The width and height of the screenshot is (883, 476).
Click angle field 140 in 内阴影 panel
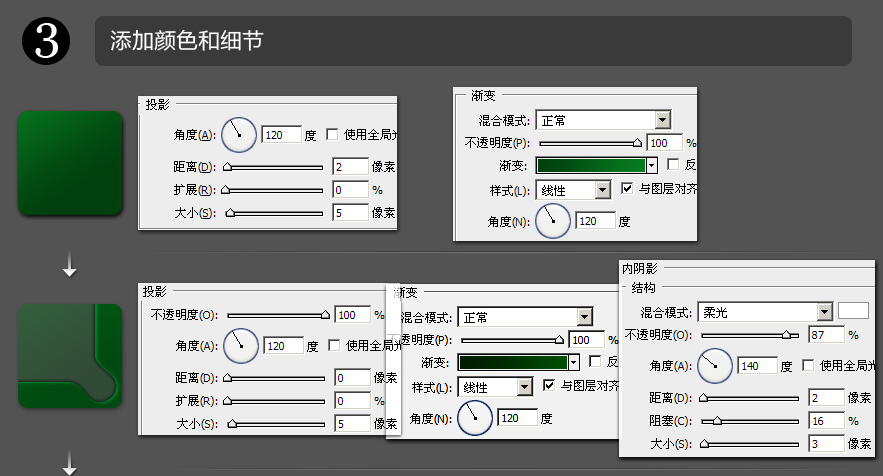pos(757,366)
